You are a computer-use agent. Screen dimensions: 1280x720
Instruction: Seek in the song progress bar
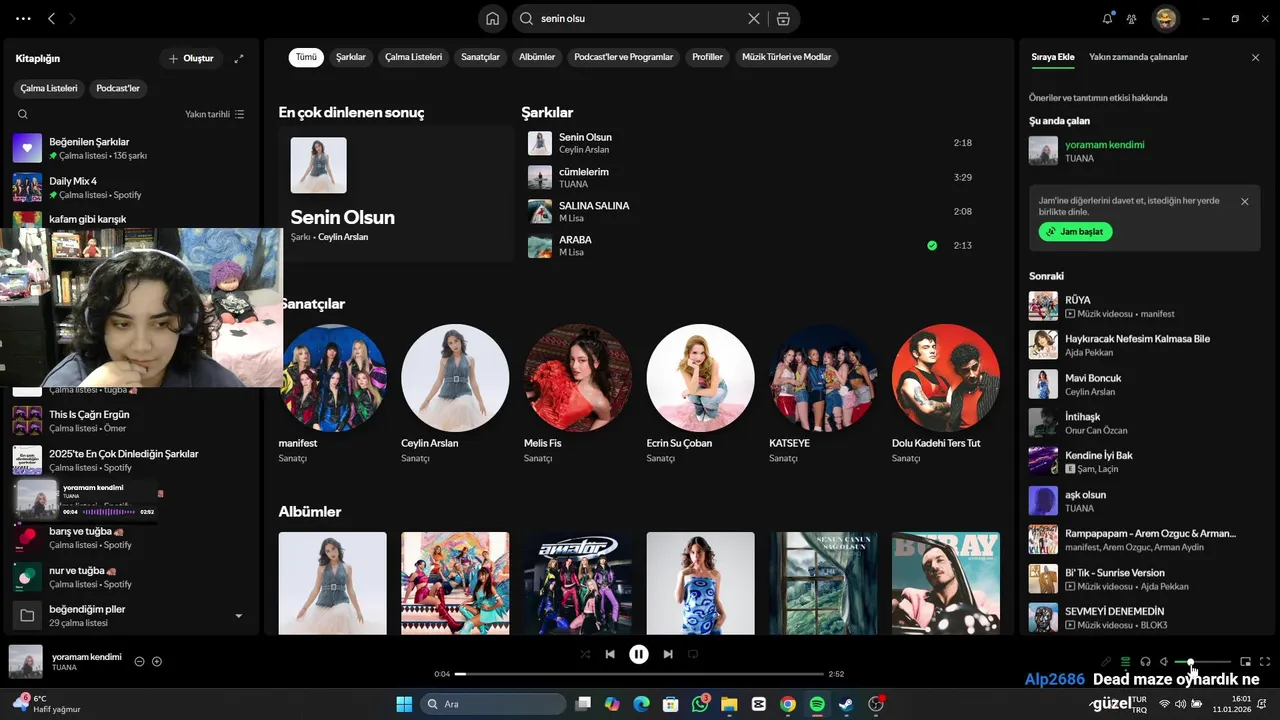(x=639, y=674)
